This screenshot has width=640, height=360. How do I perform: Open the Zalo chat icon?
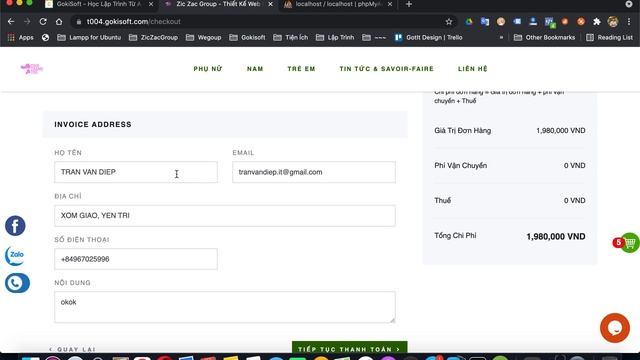15,255
